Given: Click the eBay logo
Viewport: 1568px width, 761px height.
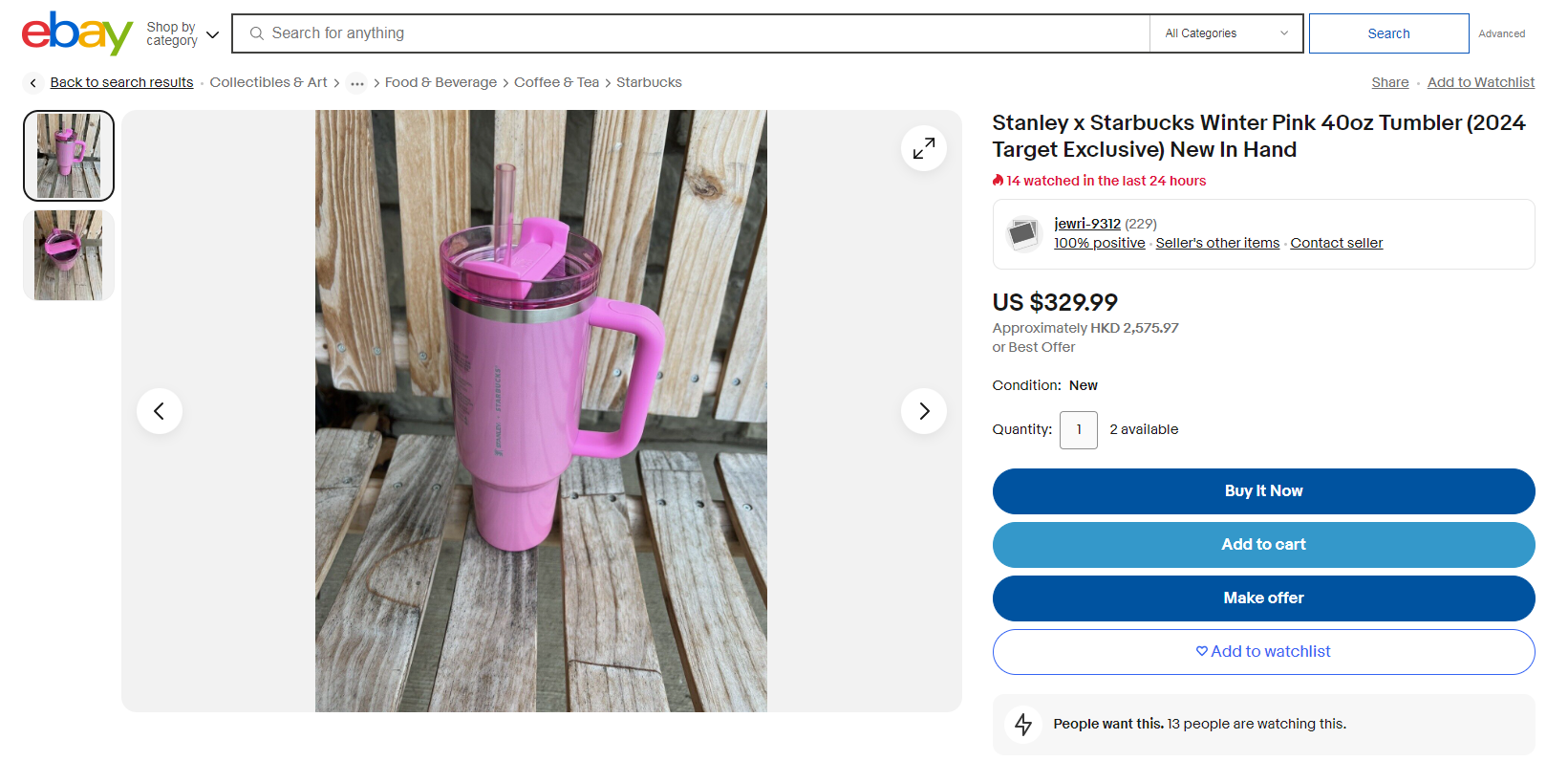Looking at the screenshot, I should coord(76,33).
